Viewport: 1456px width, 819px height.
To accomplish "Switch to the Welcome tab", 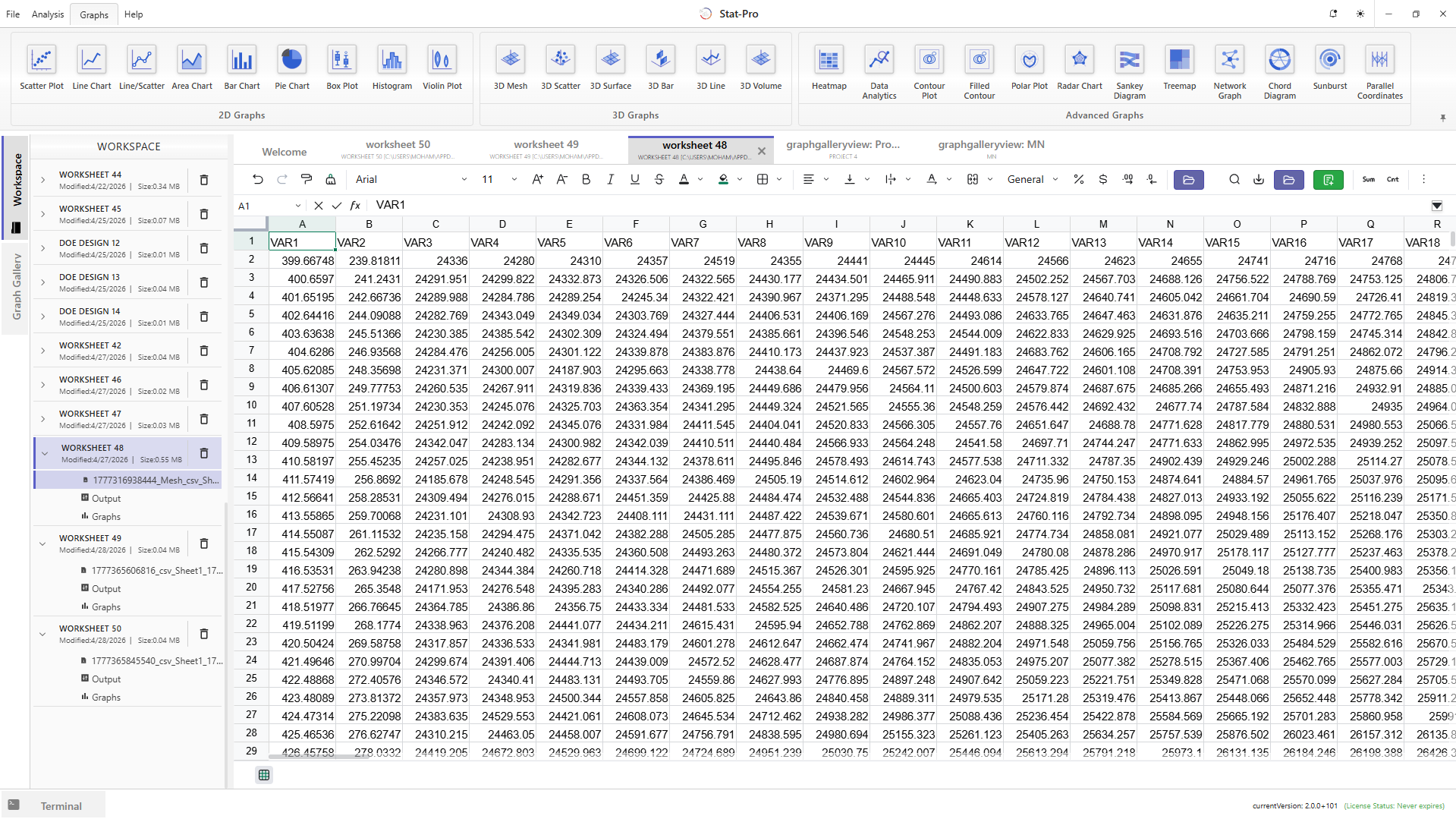I will pyautogui.click(x=285, y=152).
